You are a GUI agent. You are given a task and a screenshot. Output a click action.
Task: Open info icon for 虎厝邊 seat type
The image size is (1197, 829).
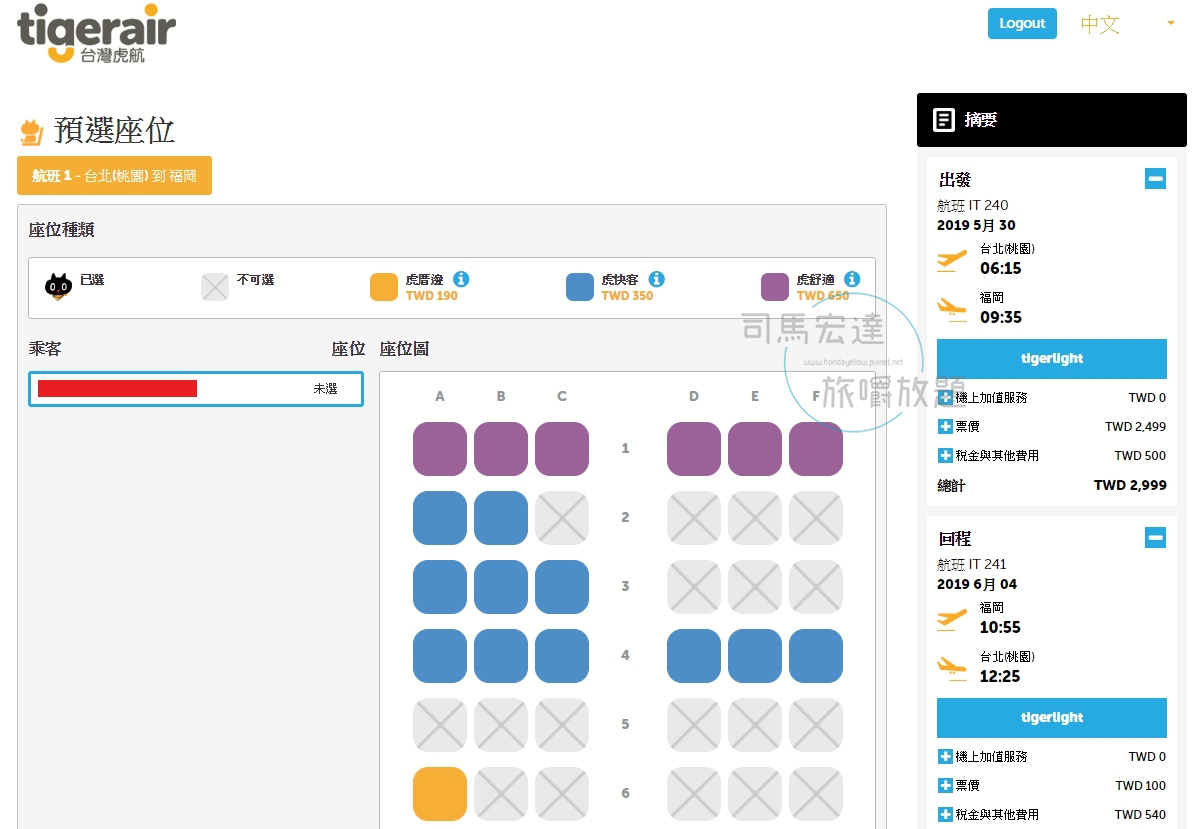coord(461,279)
